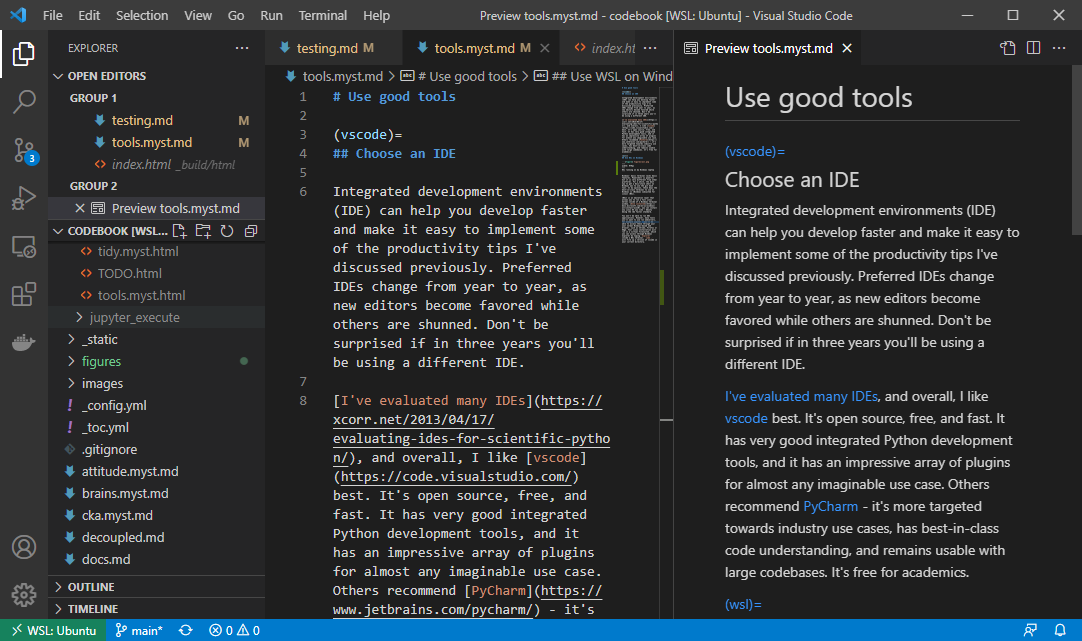Collapse all folders in CODEBOOK explorer
1082x641 pixels.
(x=250, y=230)
